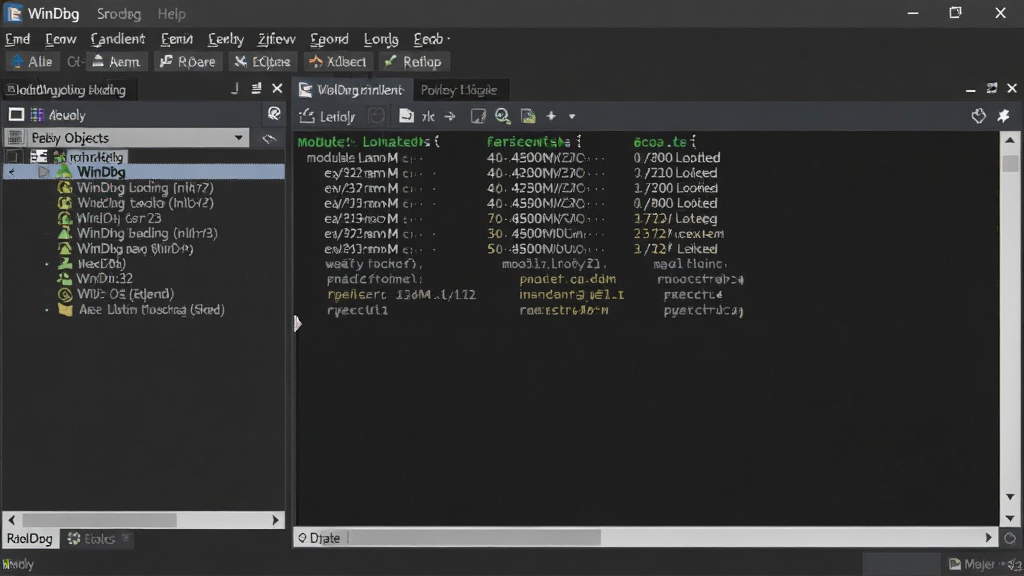The image size is (1024, 576).
Task: Click the EClpee toolbar button
Action: [x=263, y=62]
